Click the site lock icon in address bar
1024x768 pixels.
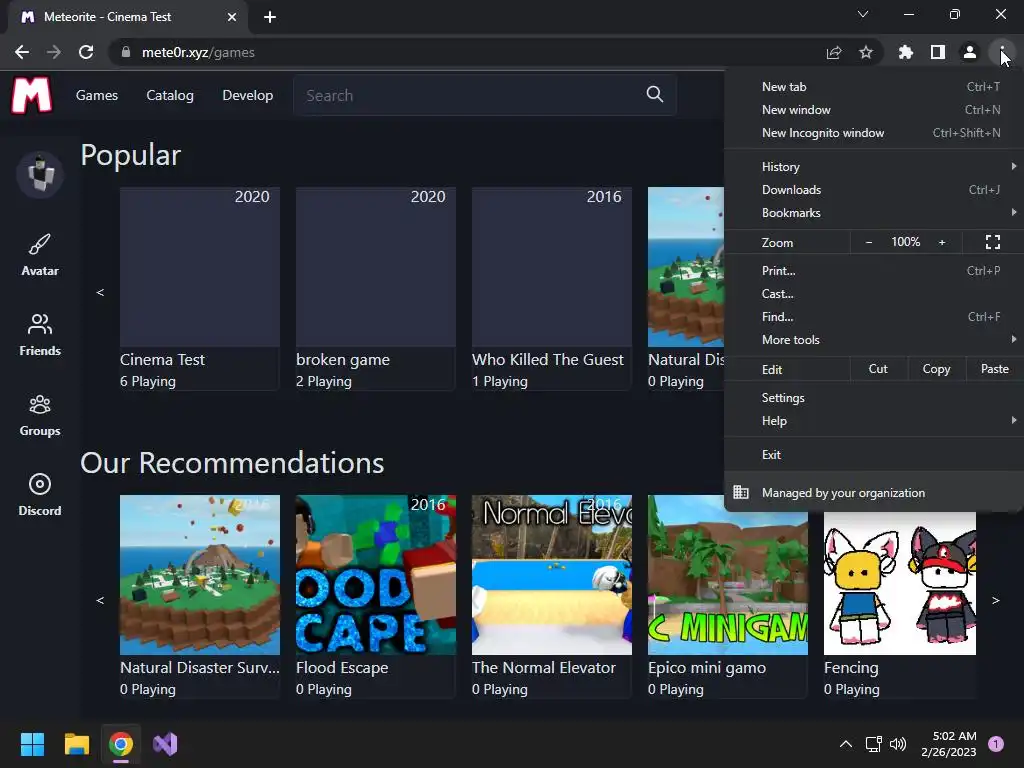coord(125,52)
